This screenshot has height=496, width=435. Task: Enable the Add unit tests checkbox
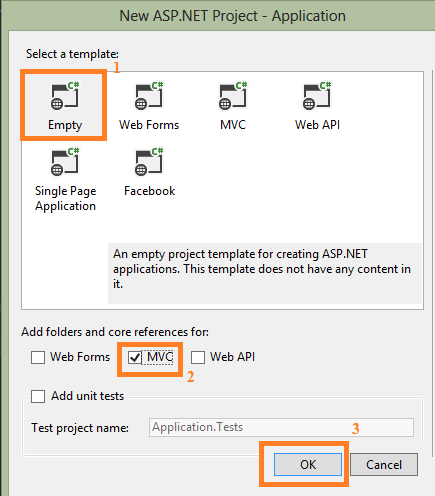coord(38,396)
